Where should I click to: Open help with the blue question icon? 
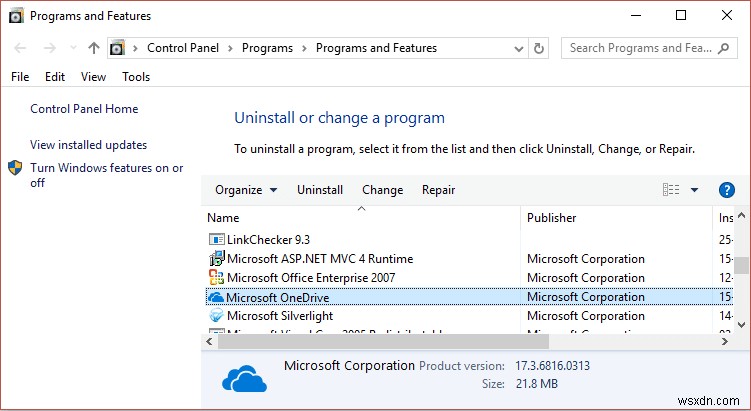point(727,190)
